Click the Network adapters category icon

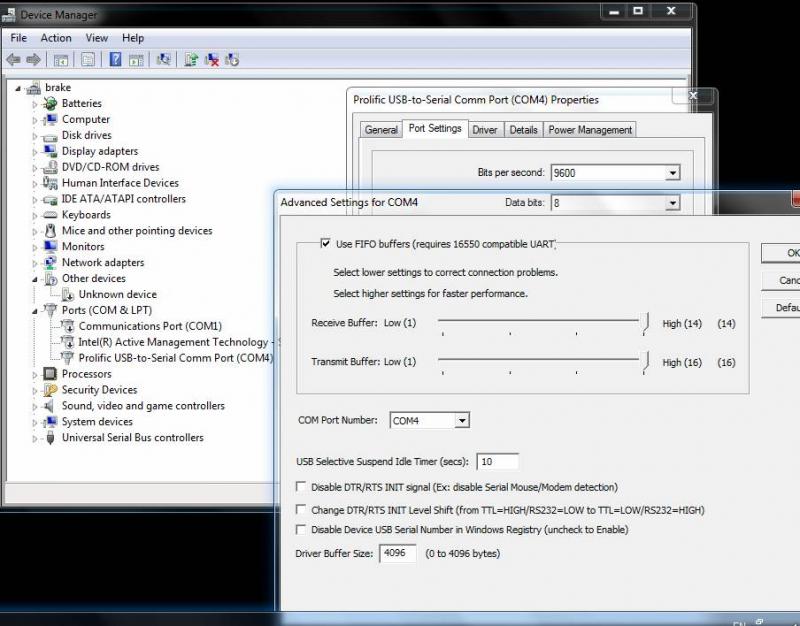pos(50,262)
